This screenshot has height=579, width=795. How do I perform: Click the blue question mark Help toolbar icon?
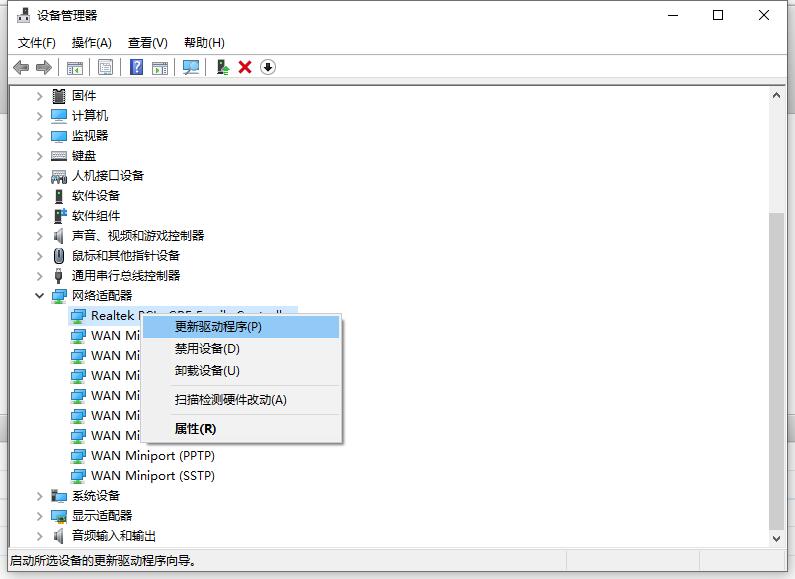pyautogui.click(x=137, y=67)
